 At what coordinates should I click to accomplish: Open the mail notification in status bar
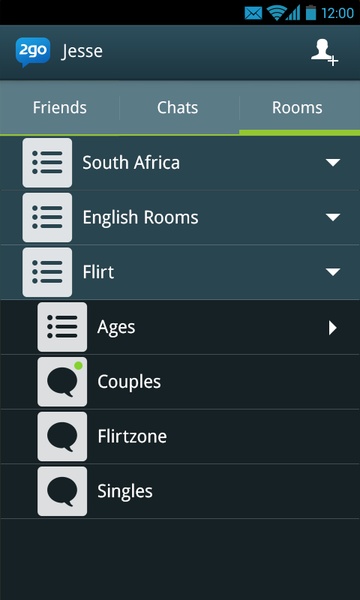253,13
